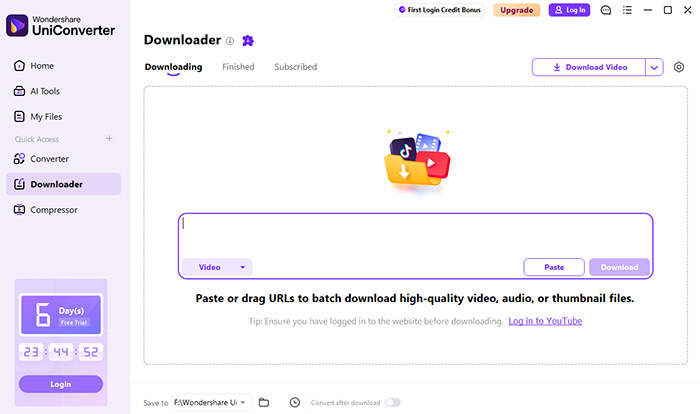Click the Upgrade button
The image size is (700, 414).
[x=517, y=10]
